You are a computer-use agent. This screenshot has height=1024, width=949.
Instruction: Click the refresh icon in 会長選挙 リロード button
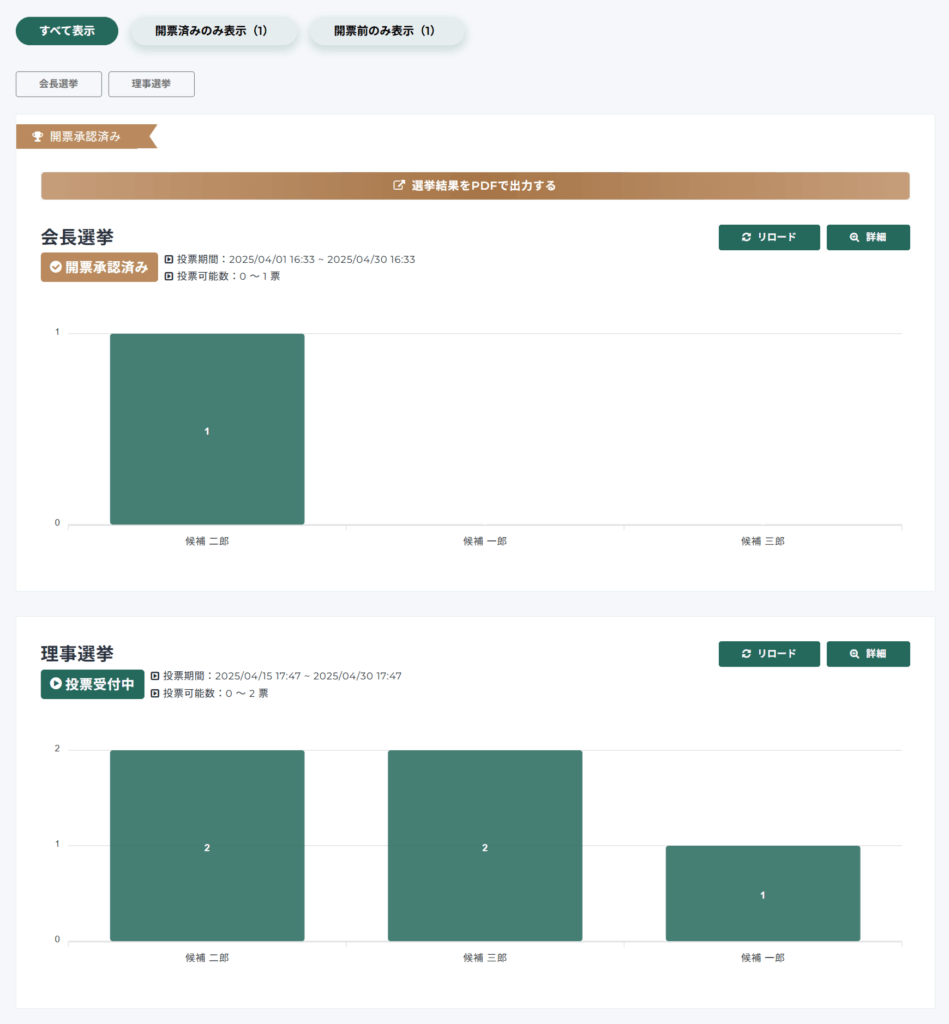[747, 237]
